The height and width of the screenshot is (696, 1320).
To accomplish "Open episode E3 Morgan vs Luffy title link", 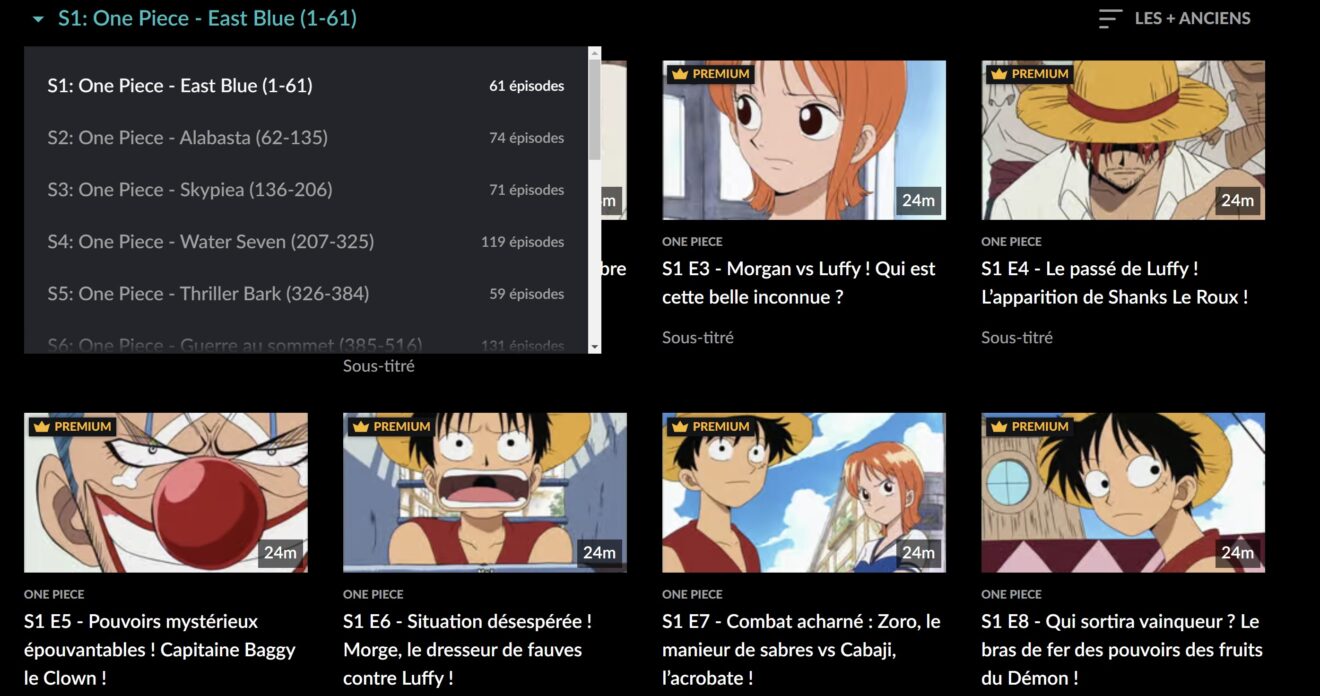I will [x=798, y=282].
